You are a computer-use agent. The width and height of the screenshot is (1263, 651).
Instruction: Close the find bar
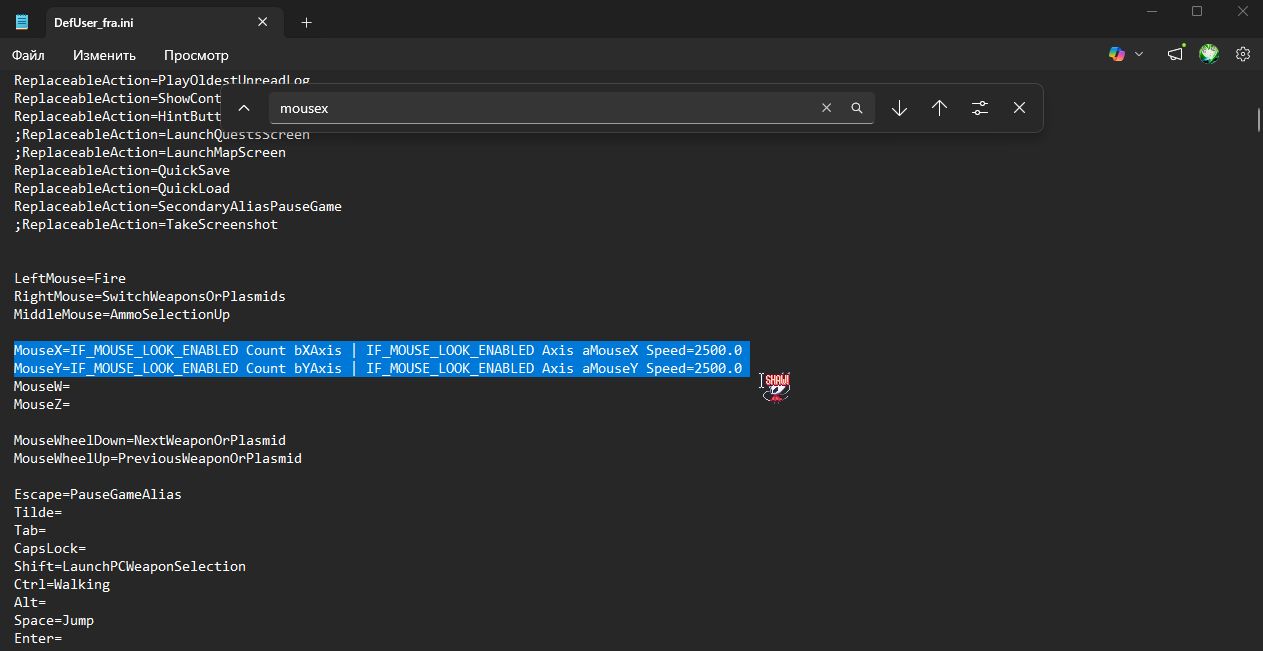1019,108
